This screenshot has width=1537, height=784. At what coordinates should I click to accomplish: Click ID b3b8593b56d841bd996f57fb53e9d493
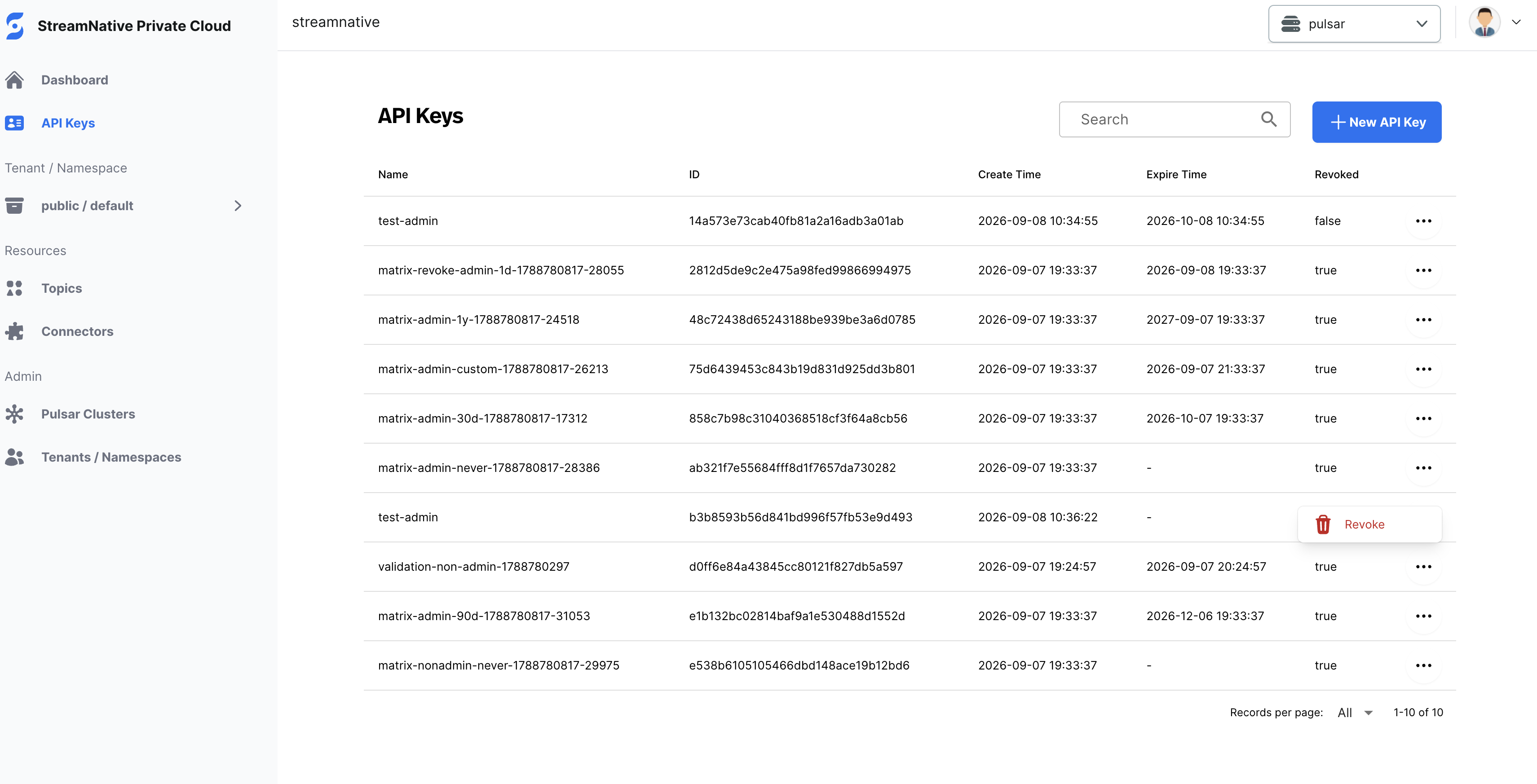point(800,517)
